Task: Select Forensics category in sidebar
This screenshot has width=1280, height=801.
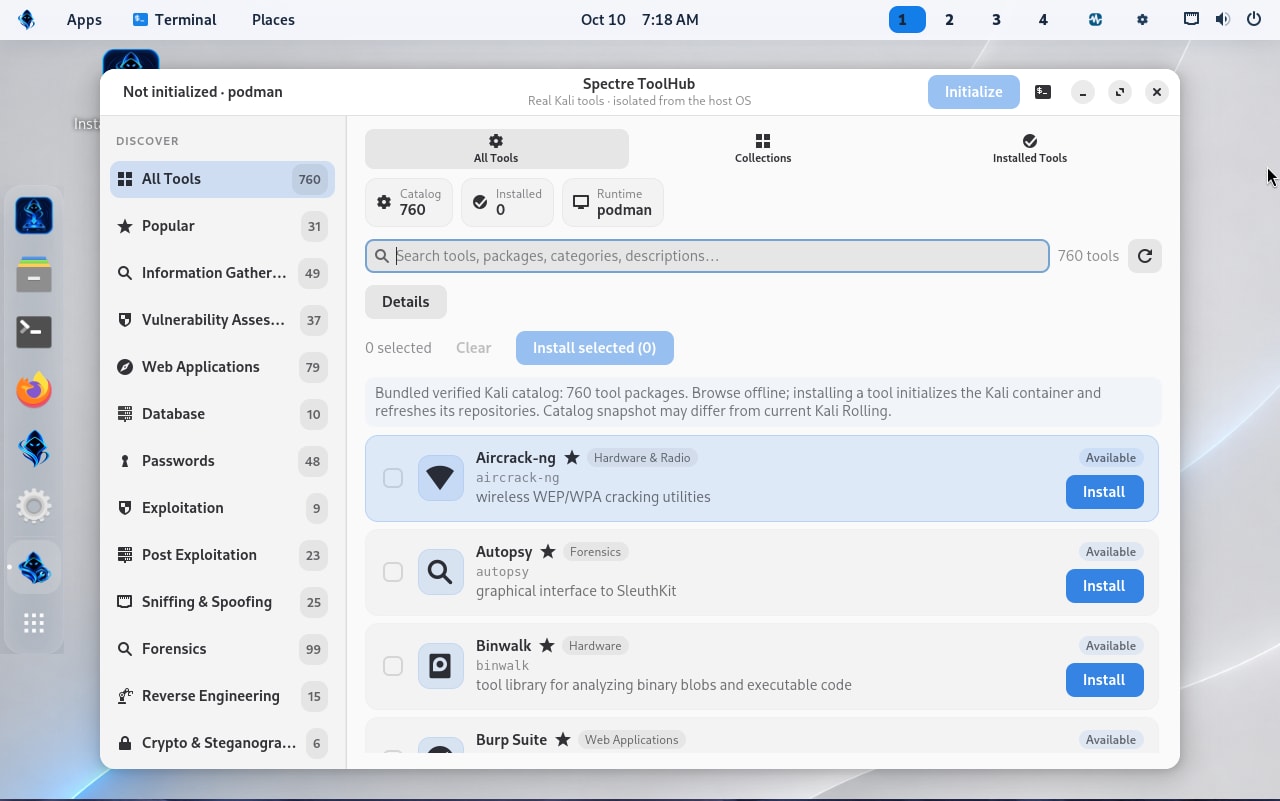Action: click(x=222, y=649)
